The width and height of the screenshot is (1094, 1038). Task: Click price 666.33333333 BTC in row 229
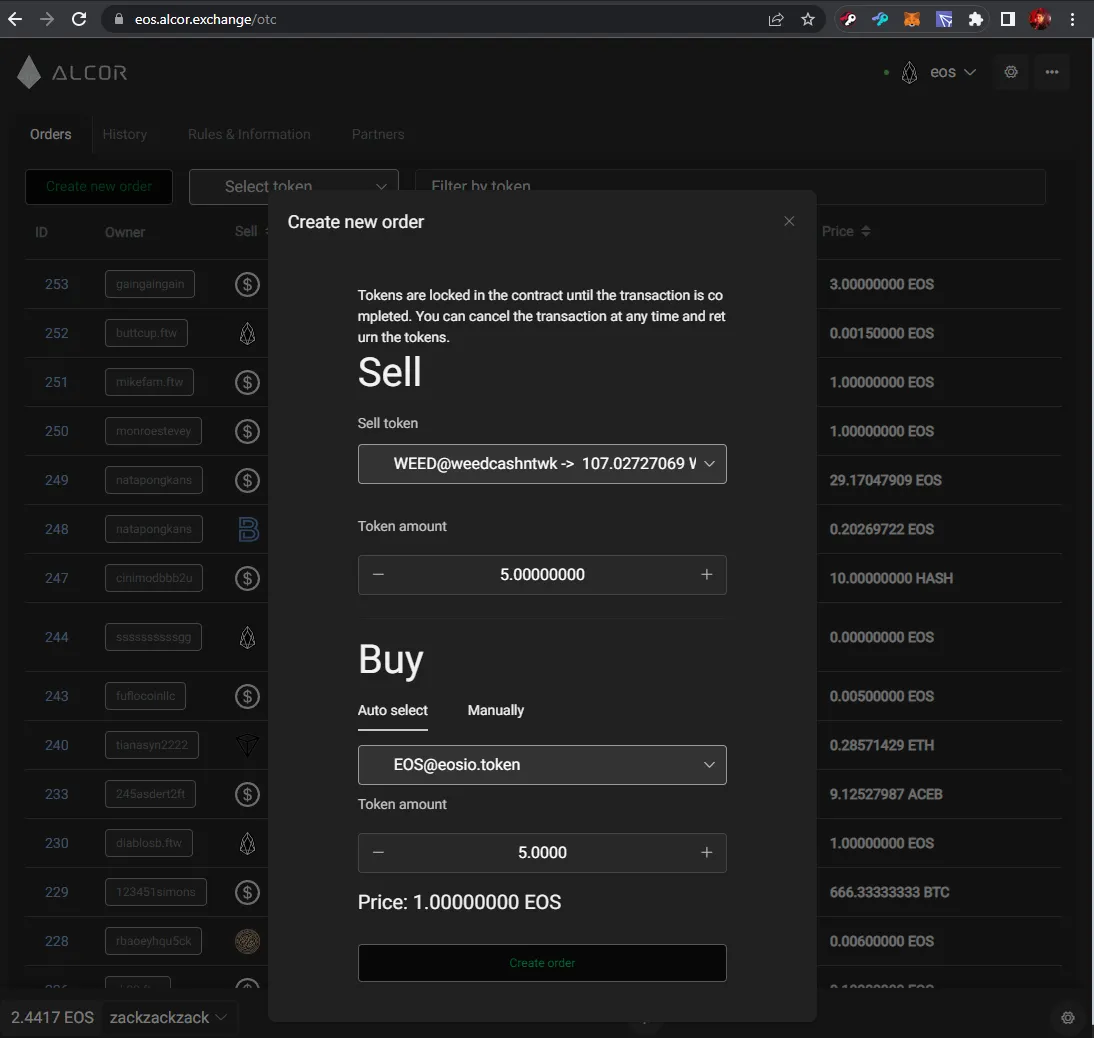point(889,892)
